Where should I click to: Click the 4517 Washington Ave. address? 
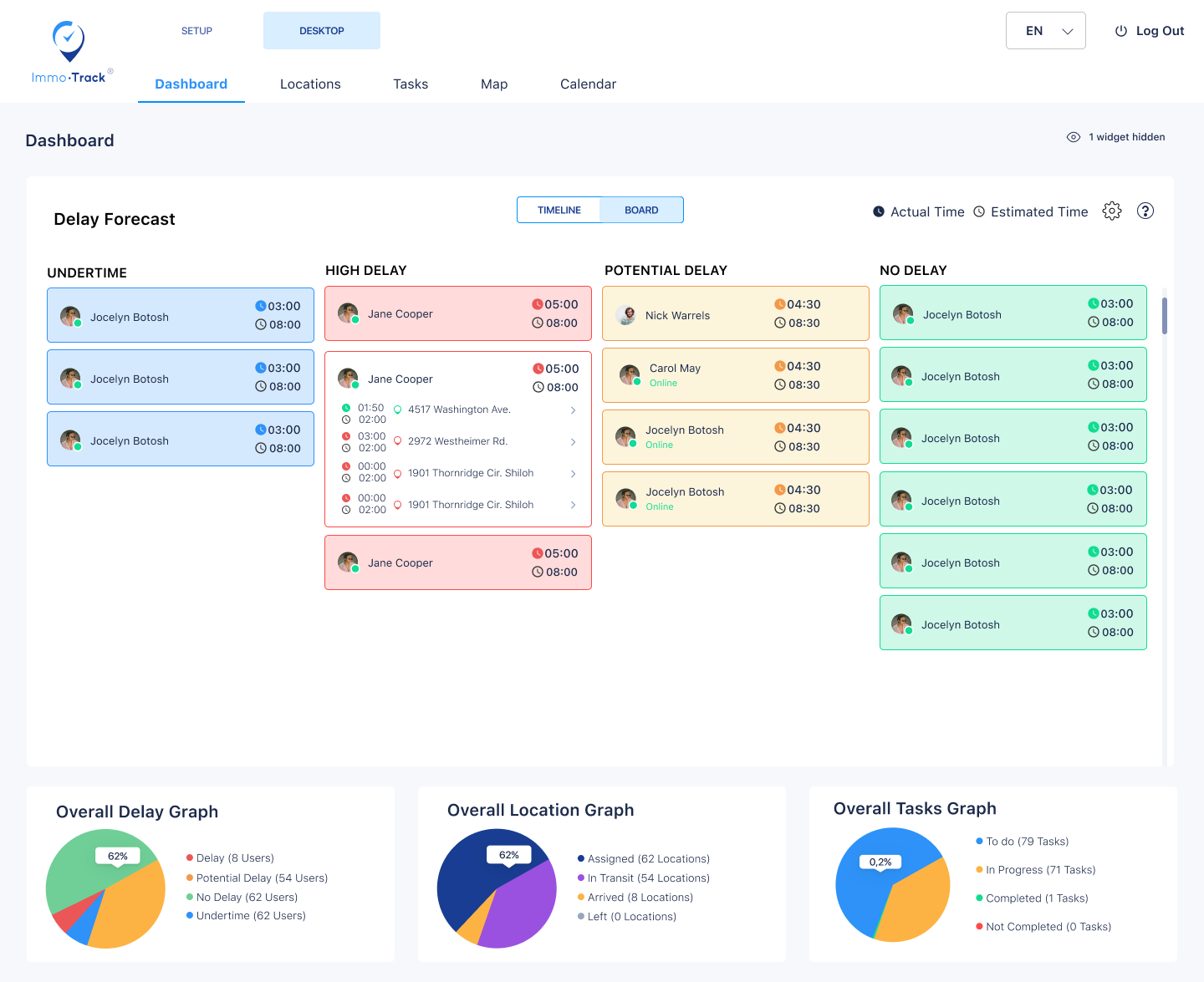click(459, 410)
